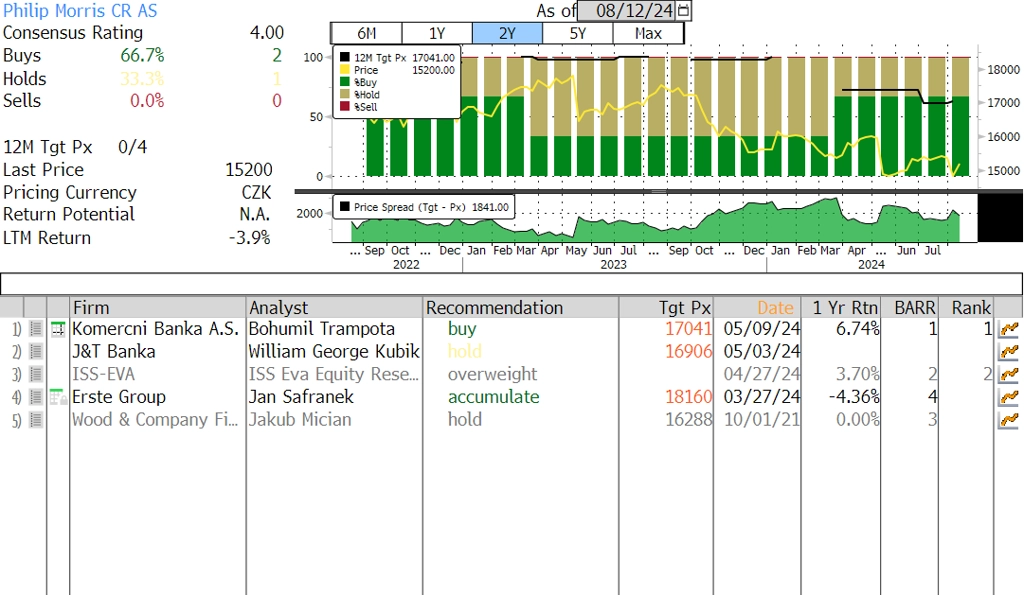This screenshot has height=595, width=1024.
Task: Click the target price 18160 cell
Action: 688,397
